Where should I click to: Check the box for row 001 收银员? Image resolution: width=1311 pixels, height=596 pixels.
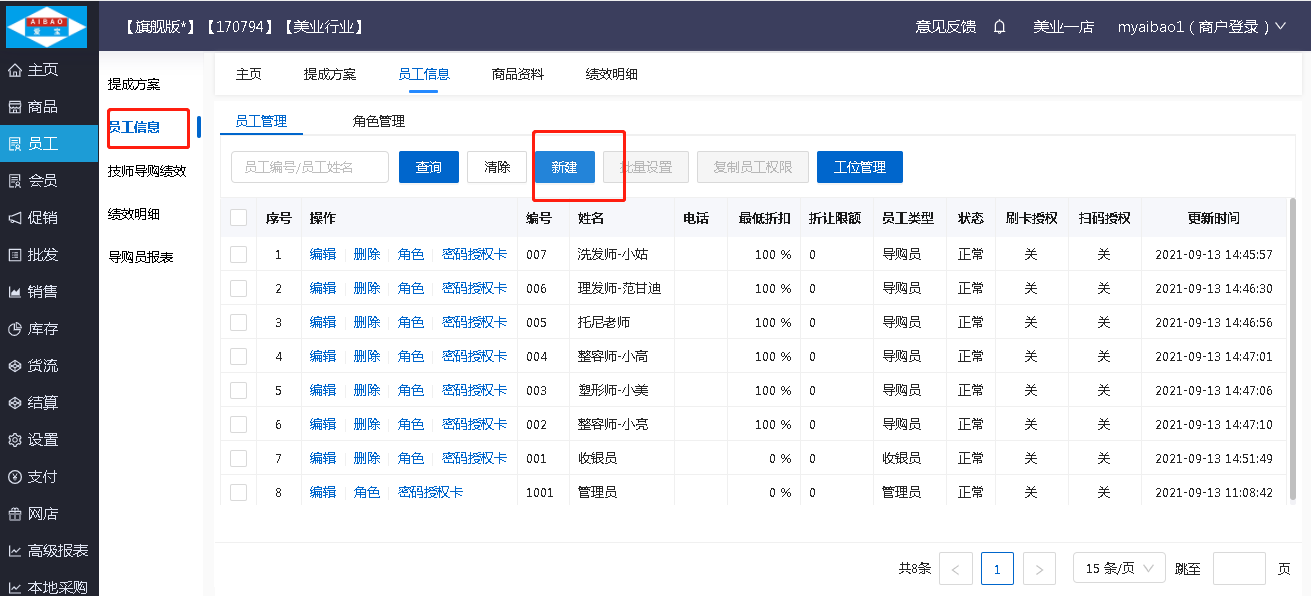point(238,459)
